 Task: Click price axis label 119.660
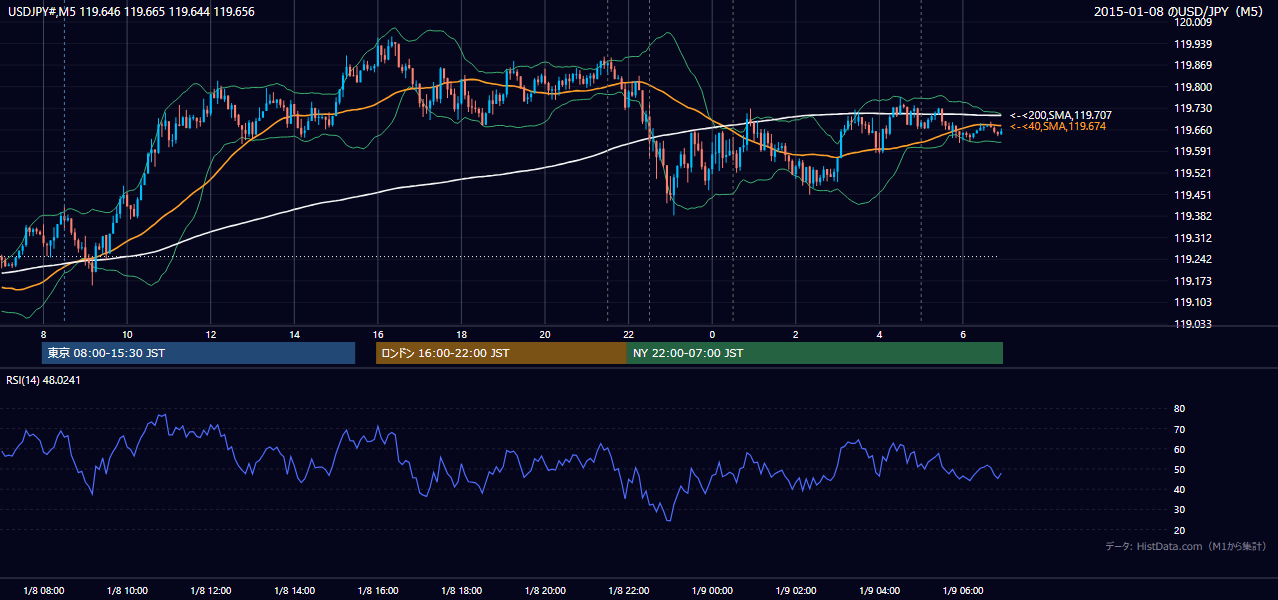(1193, 130)
